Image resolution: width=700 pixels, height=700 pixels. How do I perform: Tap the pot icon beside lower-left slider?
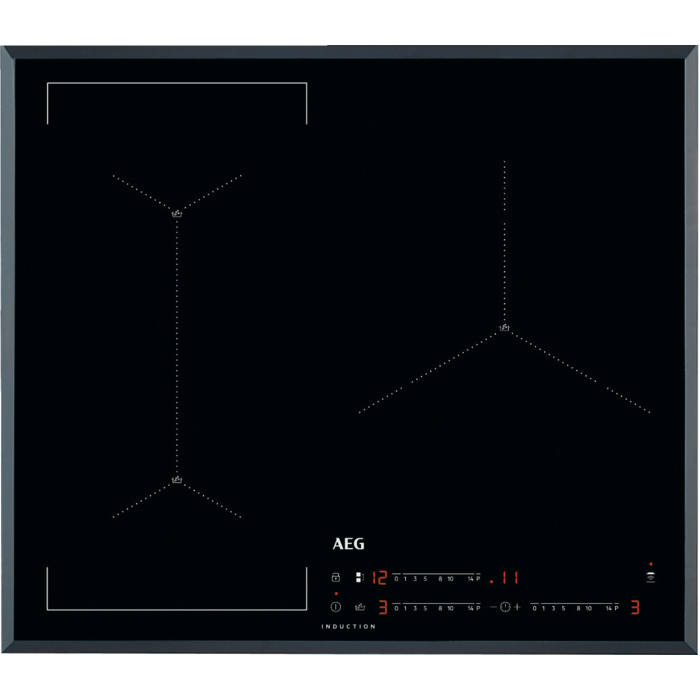click(x=360, y=607)
